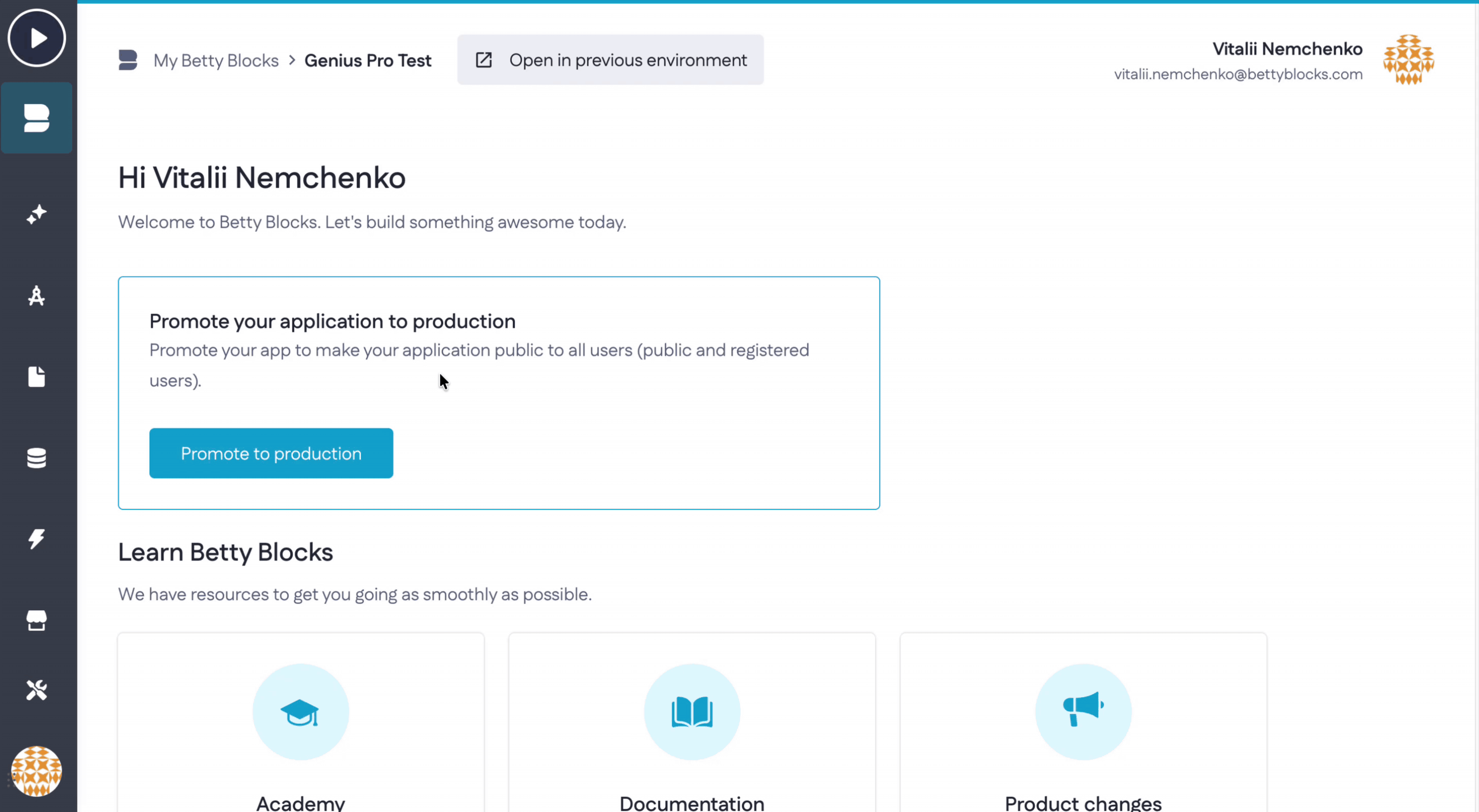Open the document file sidebar icon
1479x812 pixels.
coord(37,377)
